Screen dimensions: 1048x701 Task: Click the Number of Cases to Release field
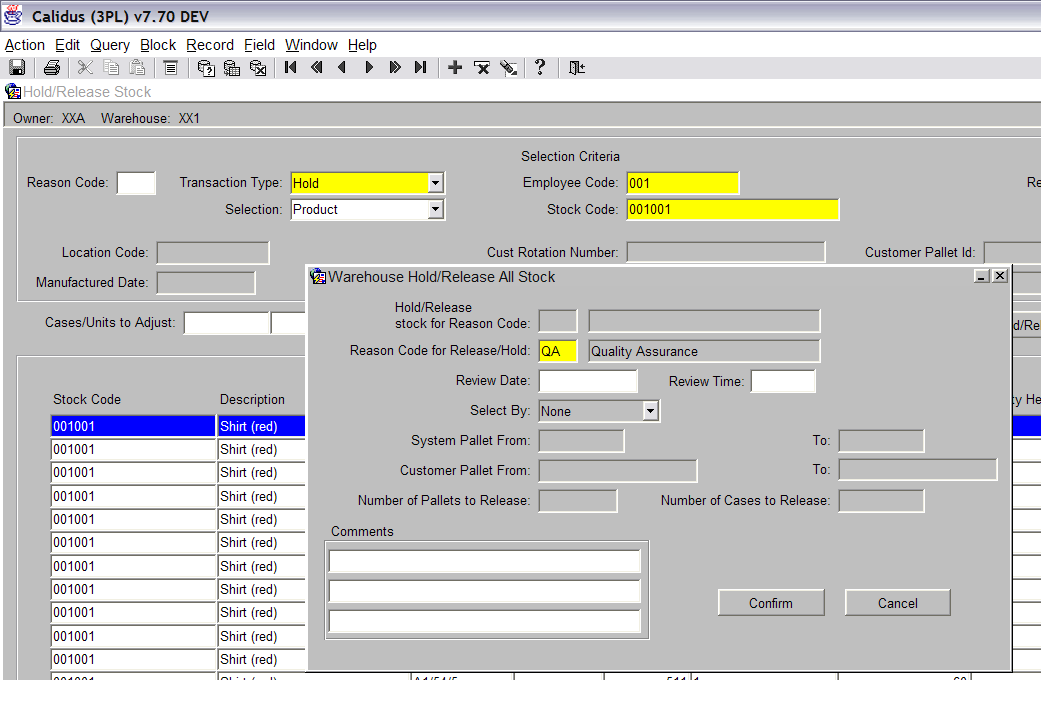tap(882, 501)
